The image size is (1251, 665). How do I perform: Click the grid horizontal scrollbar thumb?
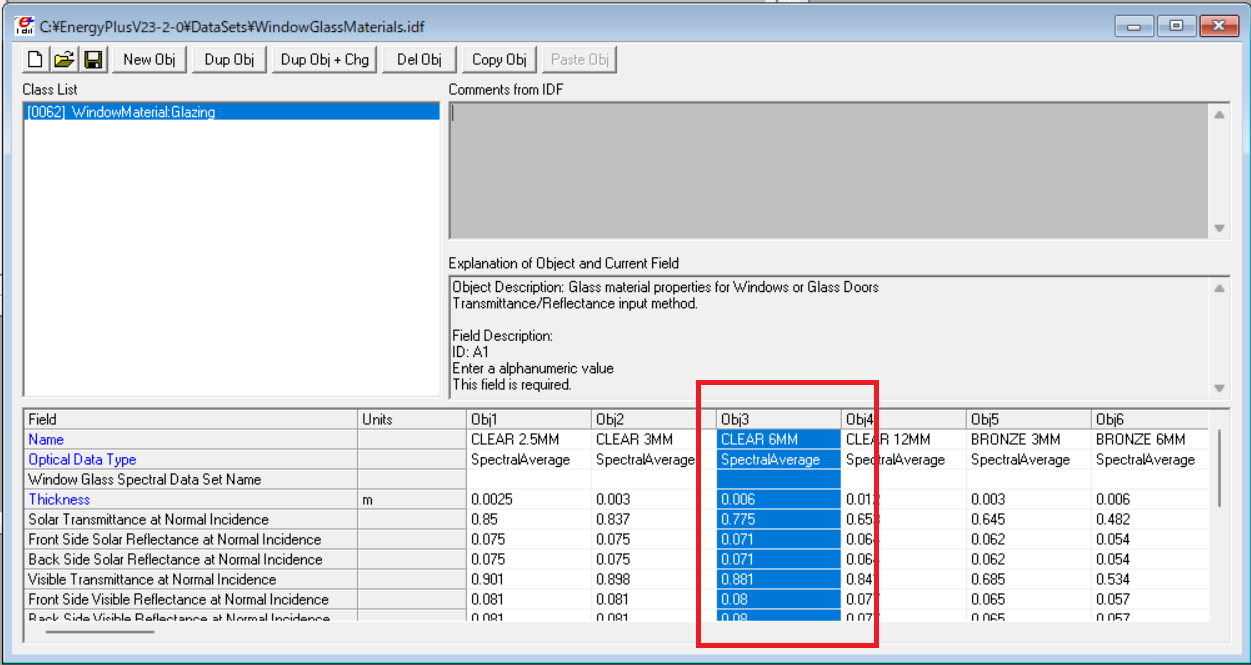(101, 631)
